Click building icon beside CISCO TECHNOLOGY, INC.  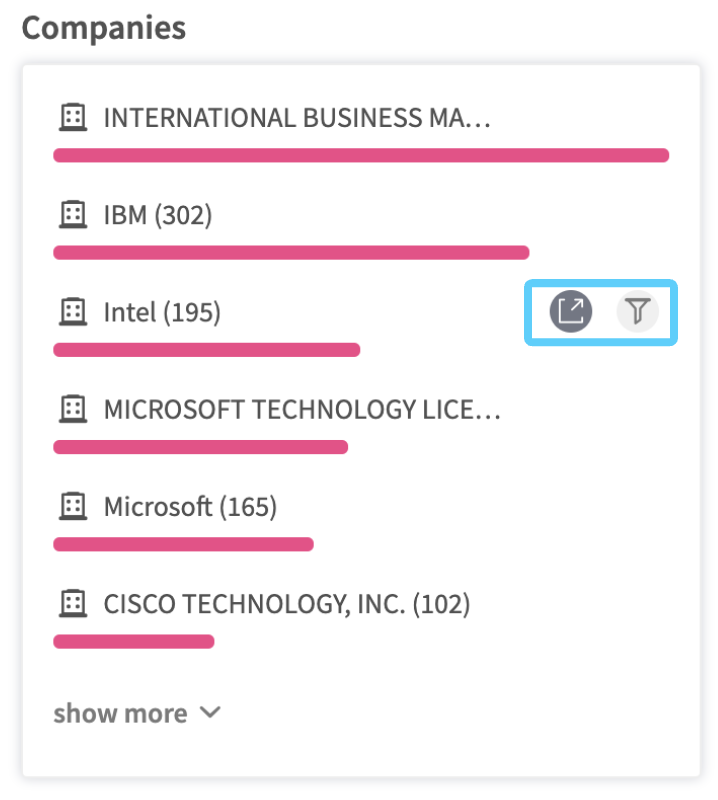click(71, 604)
